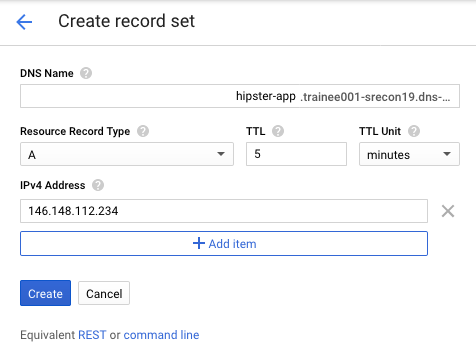This screenshot has height=360, width=476.
Task: Remove the 146.148.112.234 address entry
Action: coord(448,211)
